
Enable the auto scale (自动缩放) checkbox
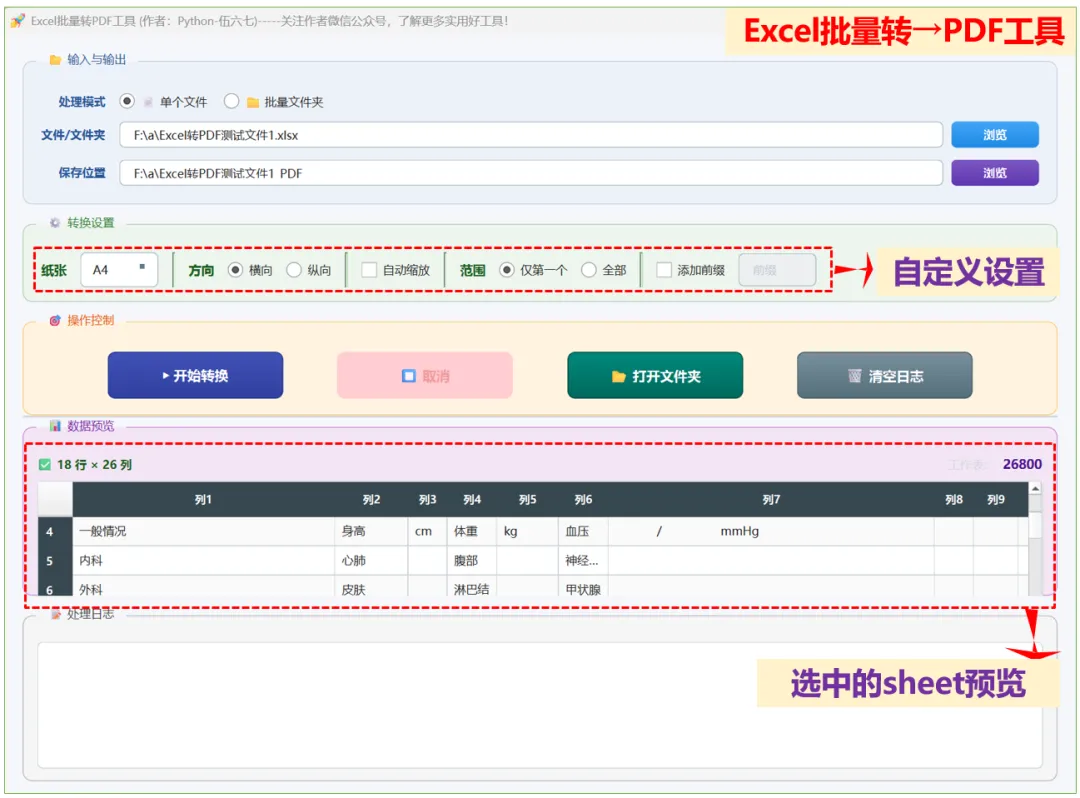pyautogui.click(x=369, y=270)
